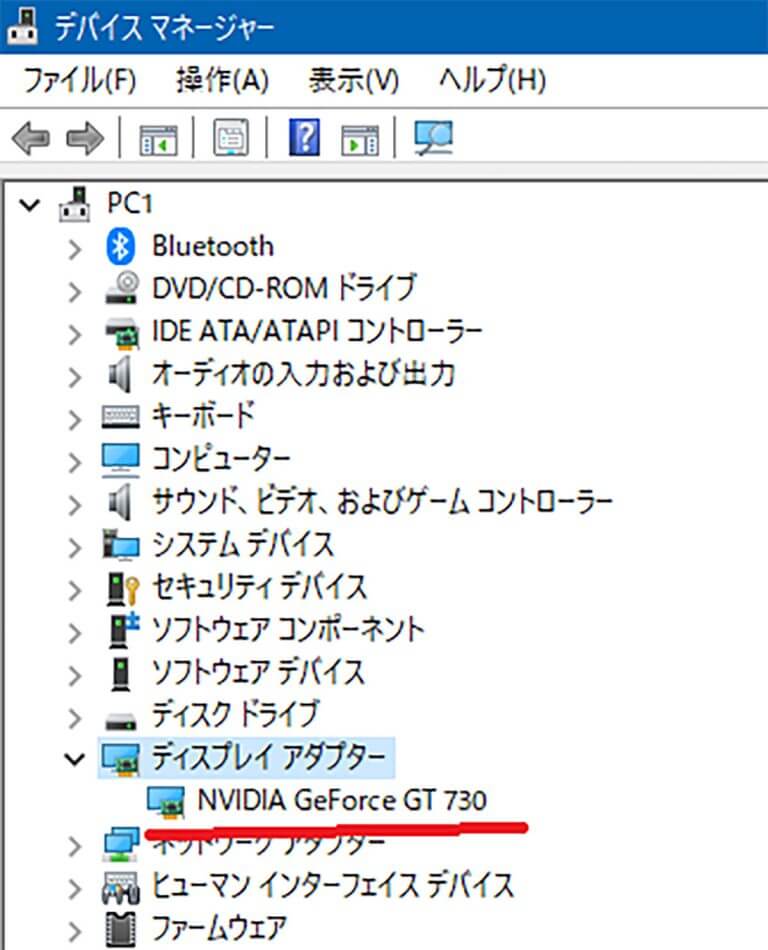This screenshot has width=768, height=950.
Task: Expand オーディオの入力および出力 category
Action: (x=74, y=377)
